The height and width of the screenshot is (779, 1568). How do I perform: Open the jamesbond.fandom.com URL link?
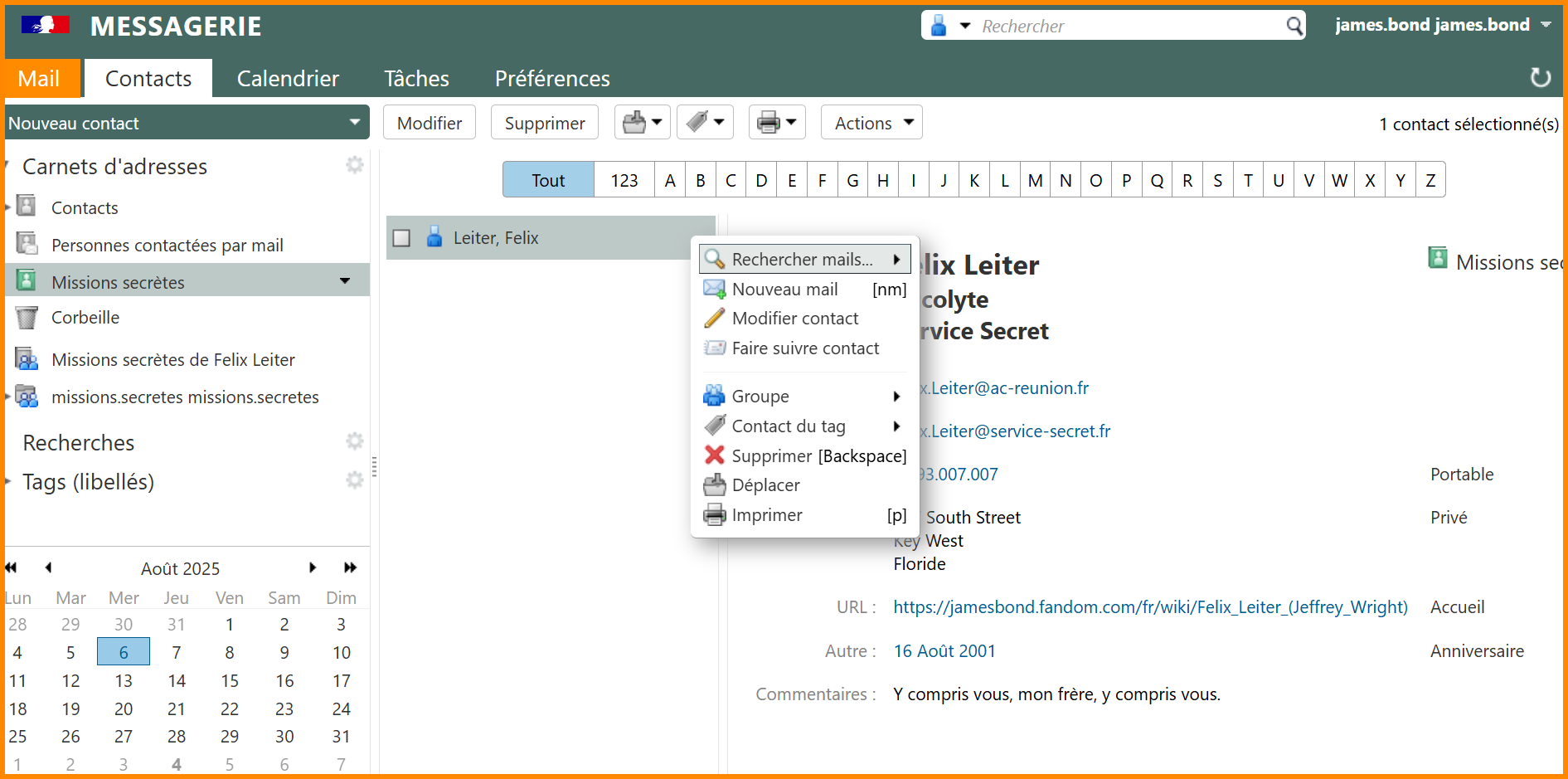pyautogui.click(x=1150, y=607)
